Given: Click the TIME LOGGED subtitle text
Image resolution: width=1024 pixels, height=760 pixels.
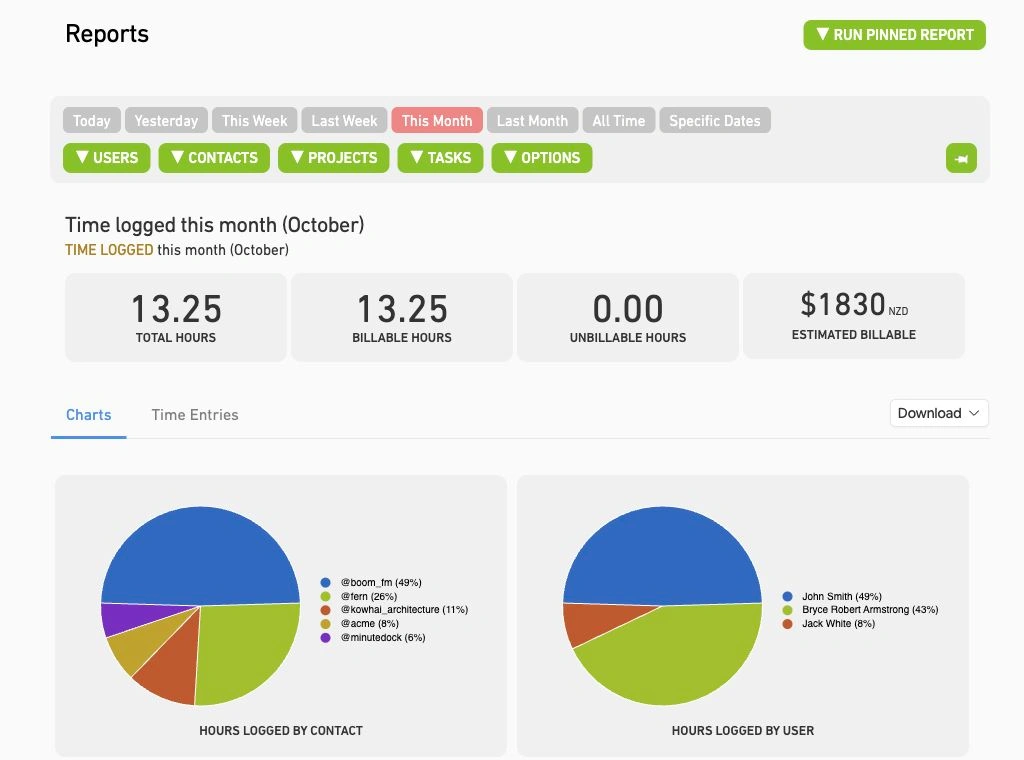Looking at the screenshot, I should pos(109,250).
